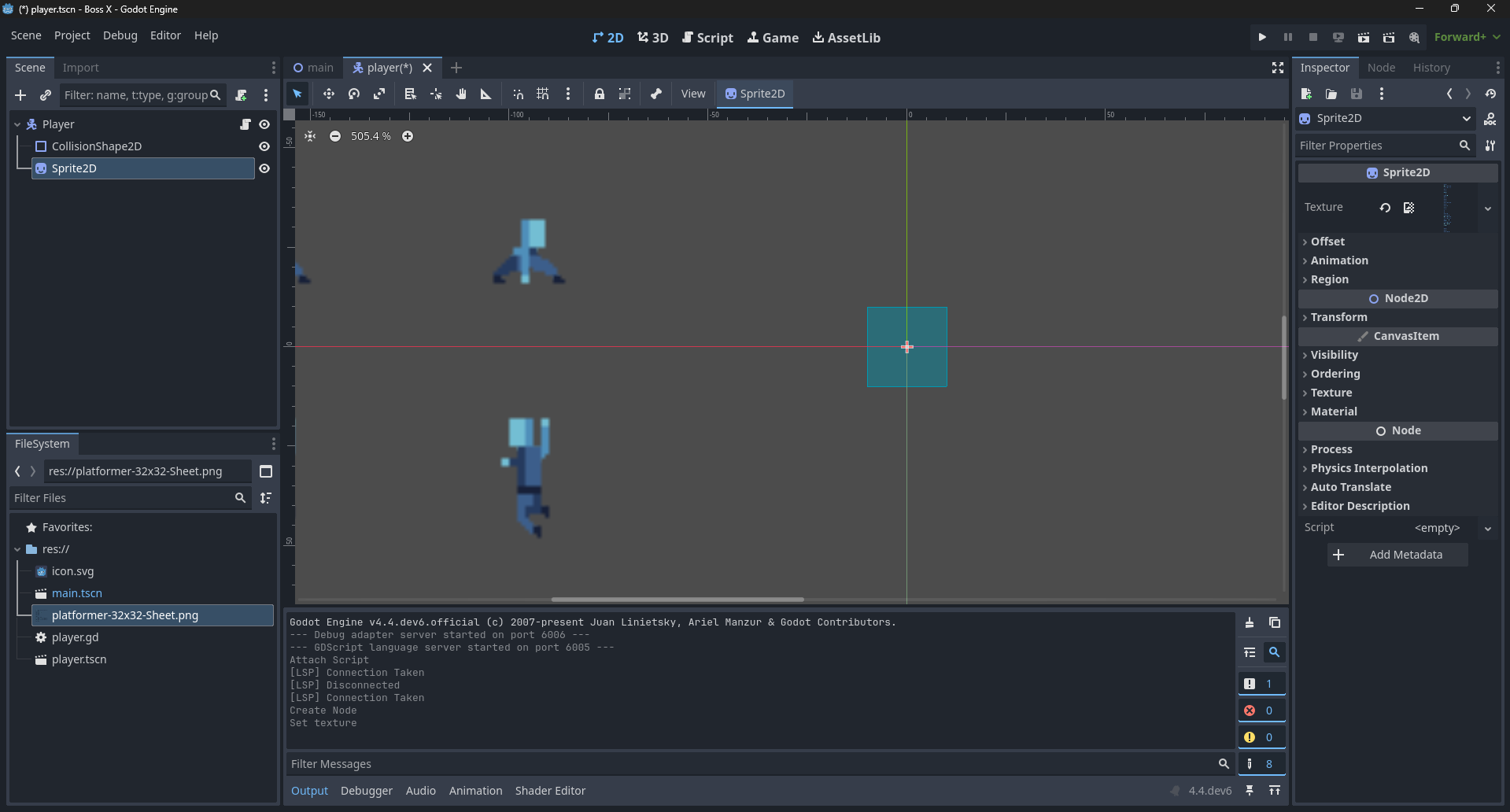The width and height of the screenshot is (1510, 812).
Task: Open the object history list icon
Action: pos(1490,94)
